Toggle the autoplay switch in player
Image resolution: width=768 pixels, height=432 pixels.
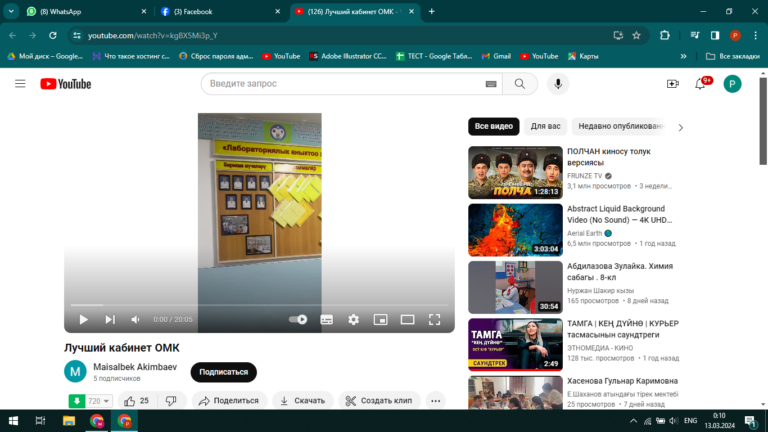tap(298, 319)
